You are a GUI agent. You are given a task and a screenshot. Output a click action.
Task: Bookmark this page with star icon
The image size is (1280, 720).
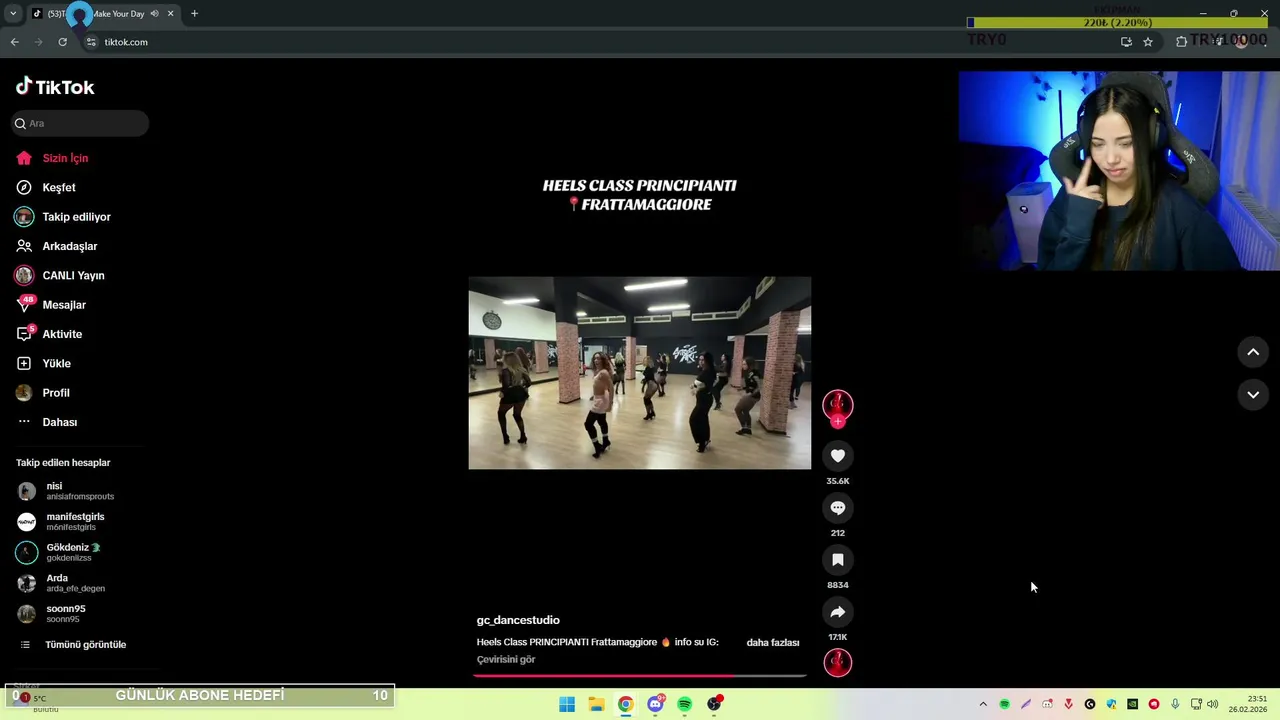coord(1148,42)
